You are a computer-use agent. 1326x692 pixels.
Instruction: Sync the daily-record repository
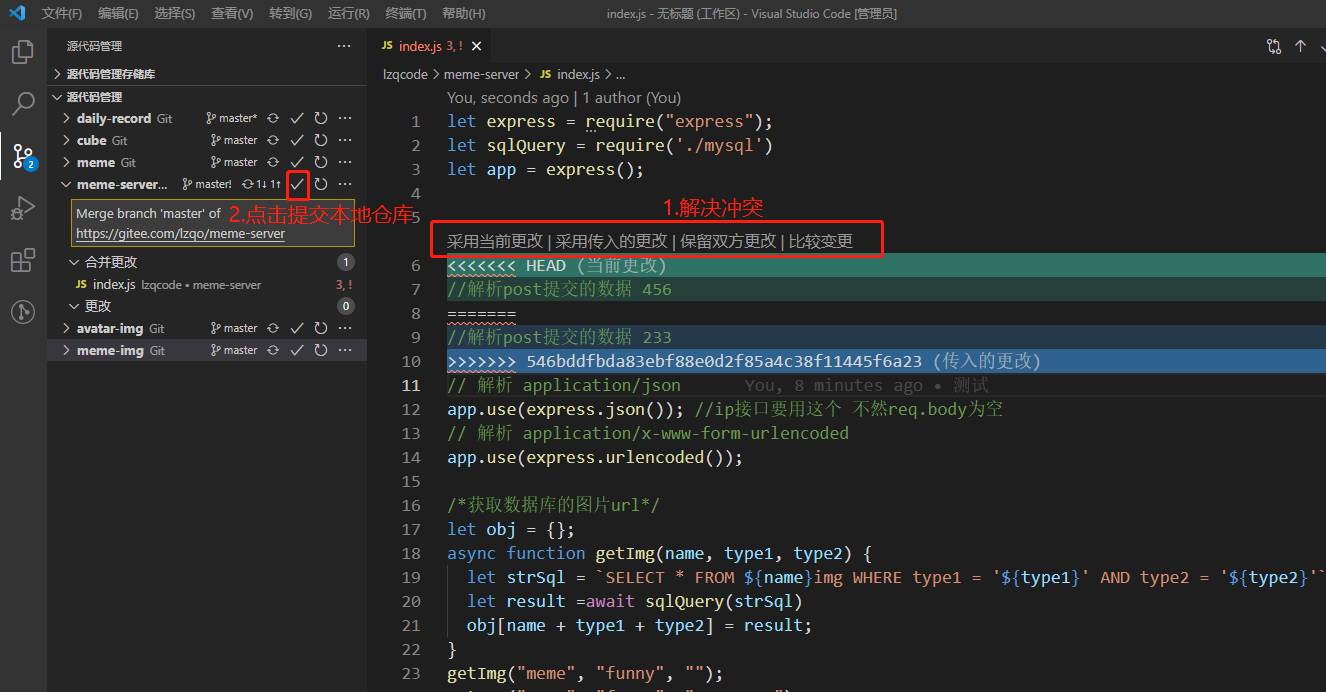272,117
